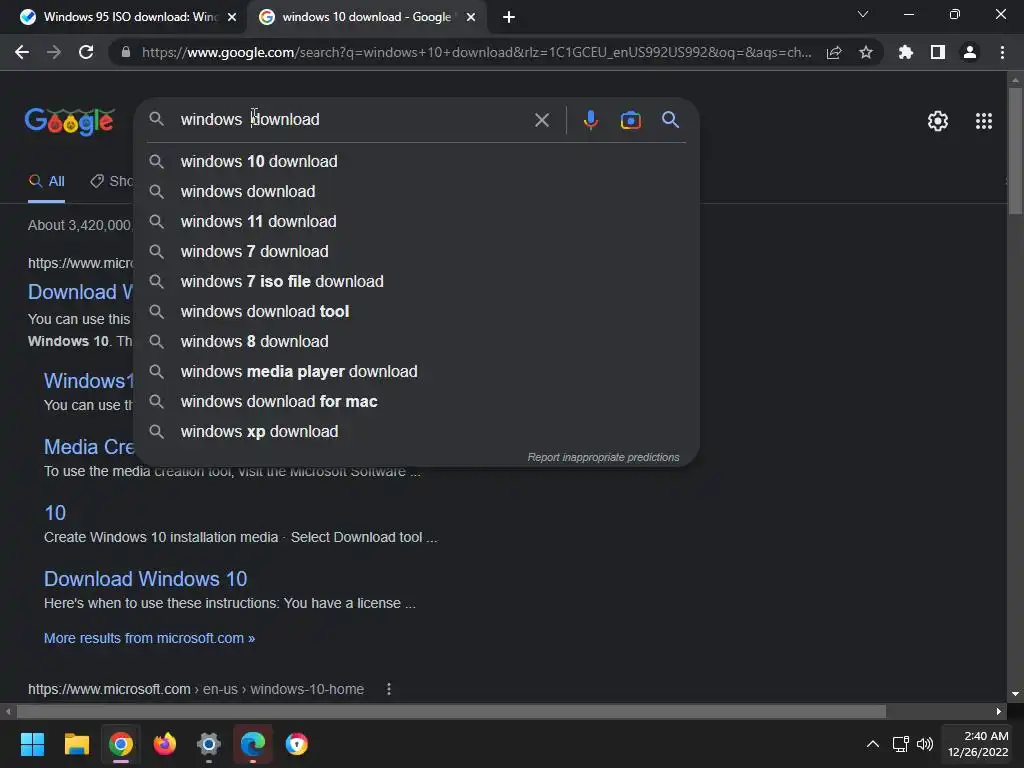Open Settings gear from the taskbar
The image size is (1024, 768).
209,744
